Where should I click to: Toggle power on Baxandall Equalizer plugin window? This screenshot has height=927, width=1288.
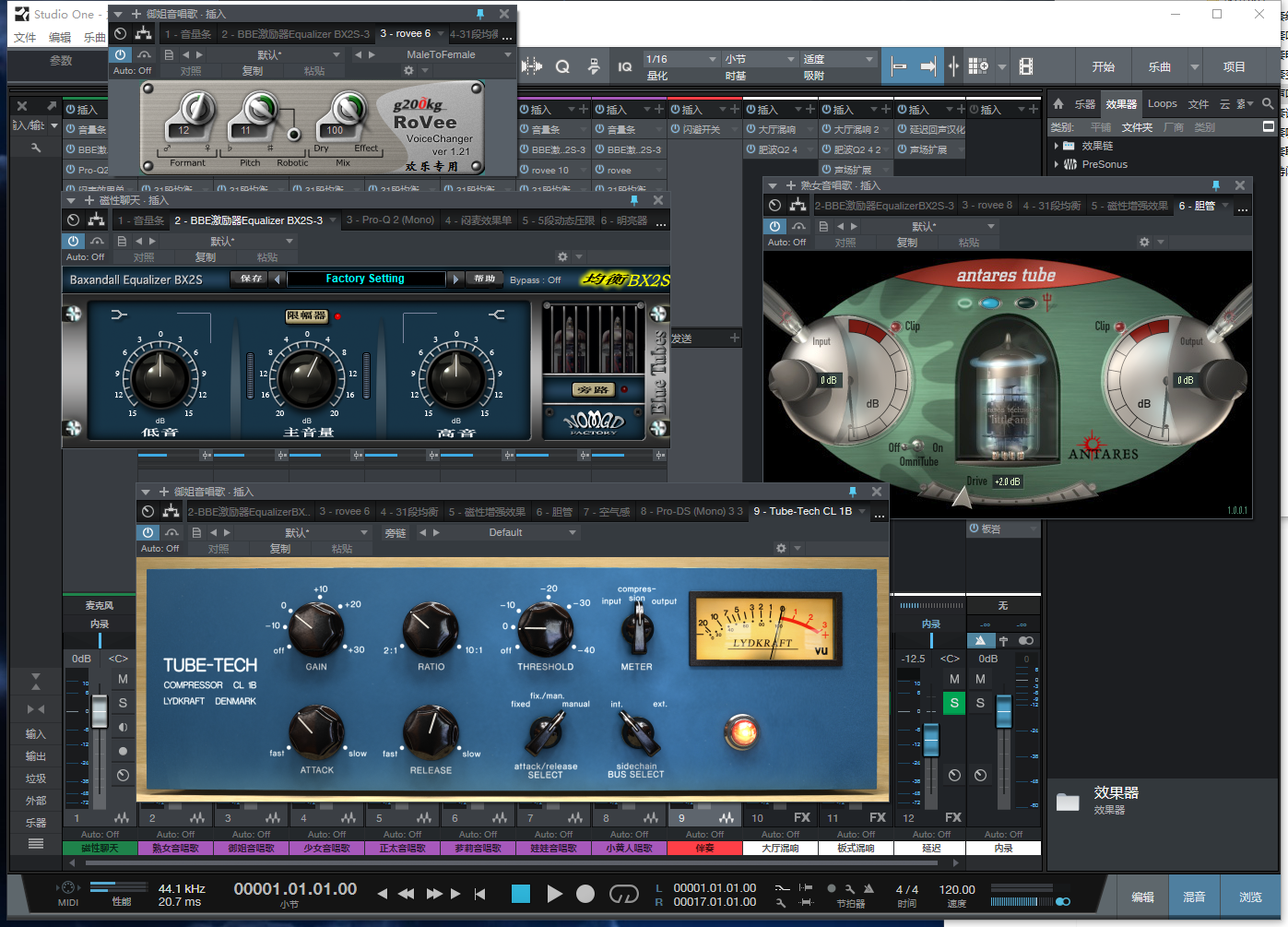pyautogui.click(x=74, y=242)
